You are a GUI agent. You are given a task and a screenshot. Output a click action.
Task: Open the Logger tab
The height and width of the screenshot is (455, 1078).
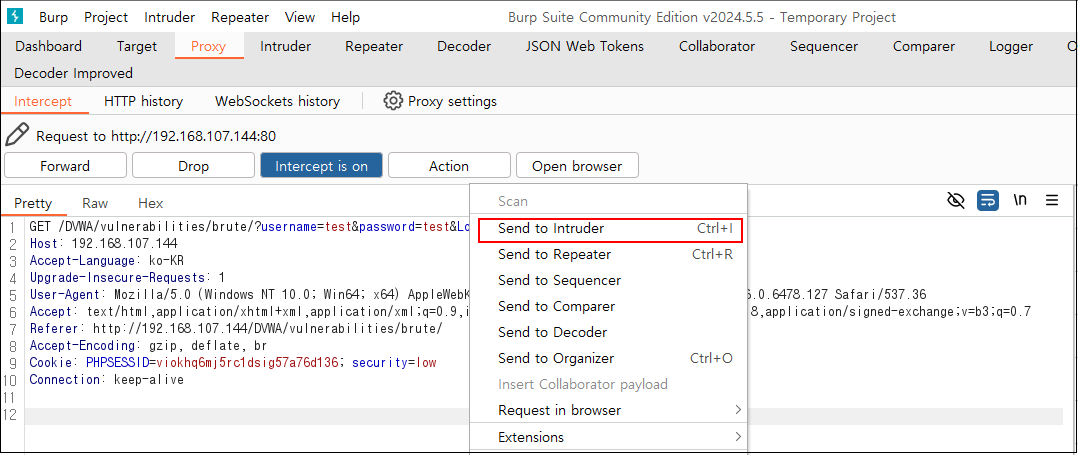(1011, 46)
